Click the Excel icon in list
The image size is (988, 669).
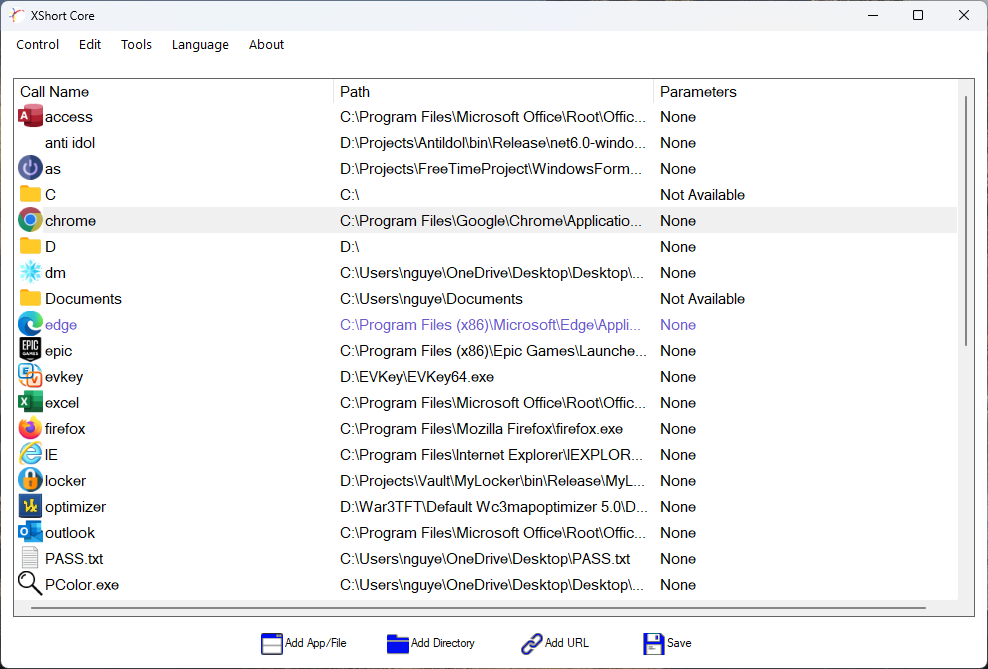click(x=30, y=402)
